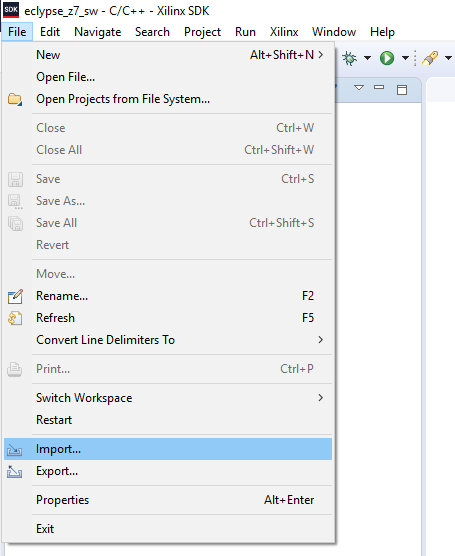Choose Refresh in the File menu
455x556 pixels.
tap(168, 318)
